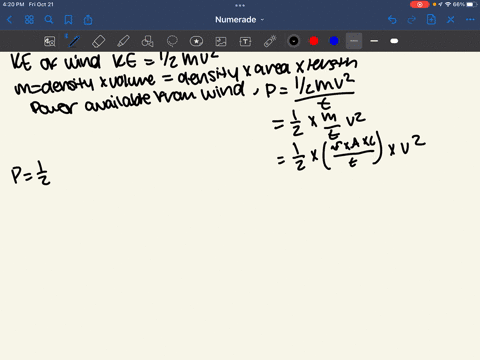This screenshot has width=480, height=360.
Task: Choose the black pen color
Action: pyautogui.click(x=294, y=41)
